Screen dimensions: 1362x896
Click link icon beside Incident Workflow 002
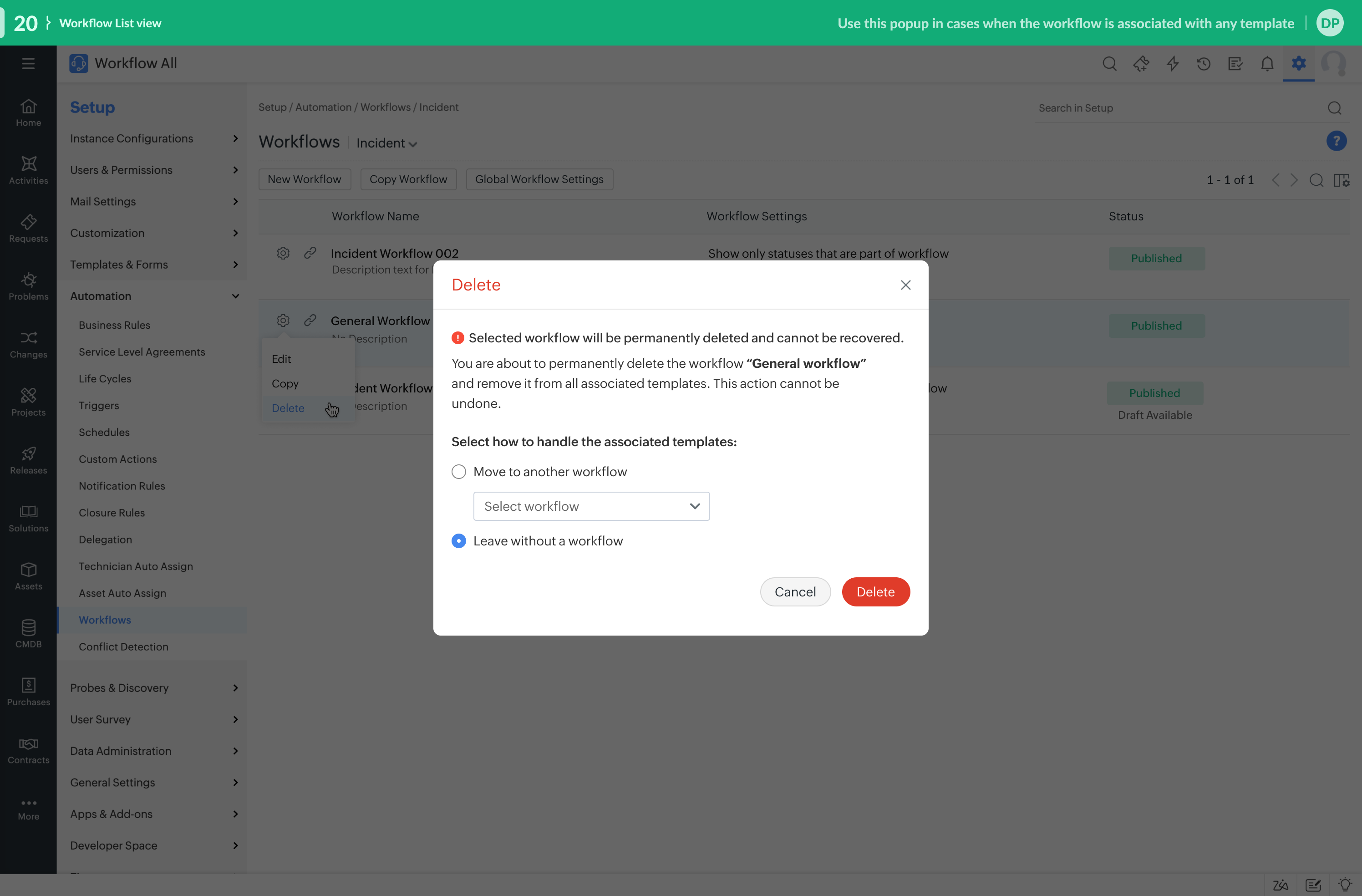310,253
